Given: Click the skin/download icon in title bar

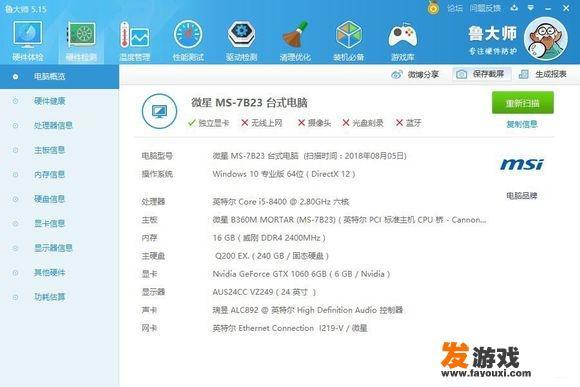Looking at the screenshot, I should tap(514, 8).
